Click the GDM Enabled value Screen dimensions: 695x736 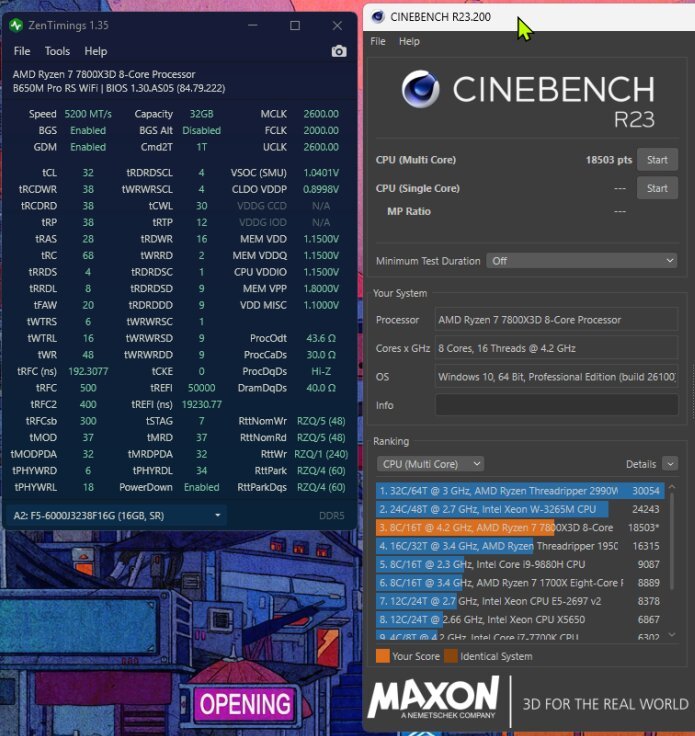[88, 147]
